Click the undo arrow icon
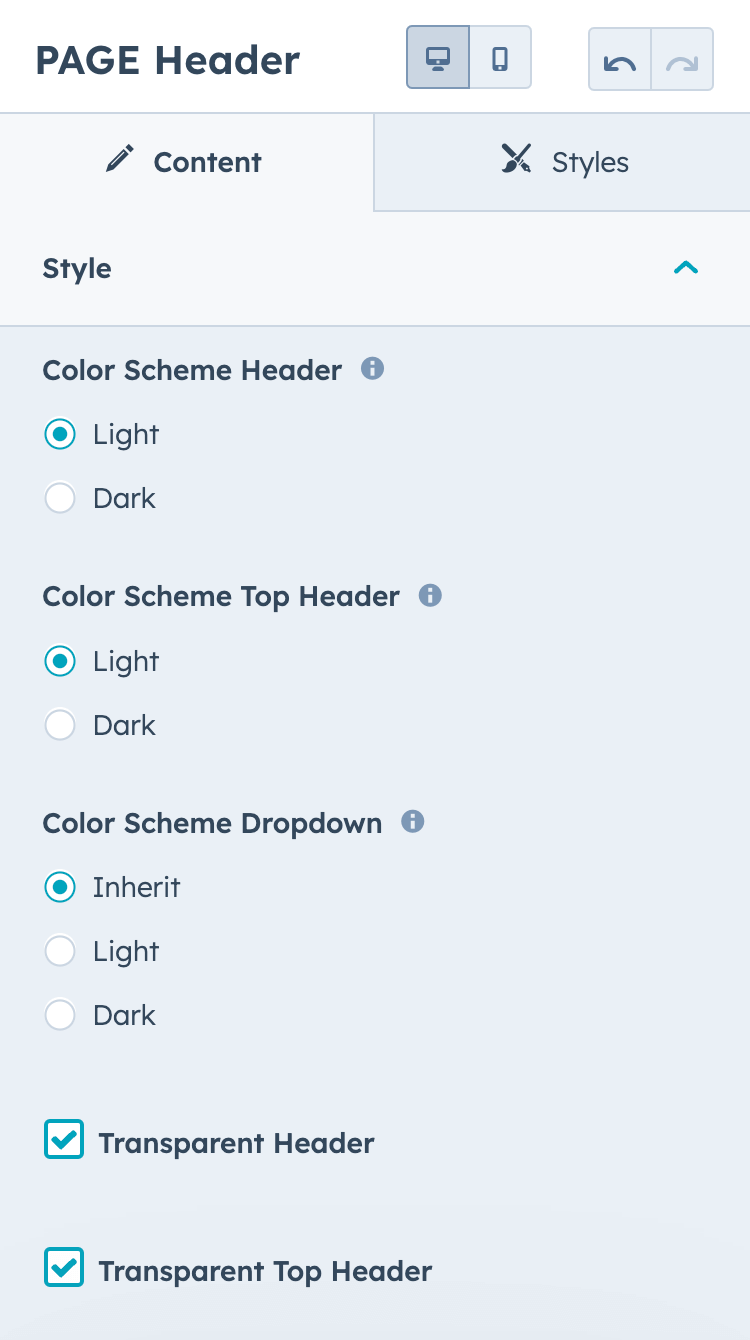 (x=620, y=61)
